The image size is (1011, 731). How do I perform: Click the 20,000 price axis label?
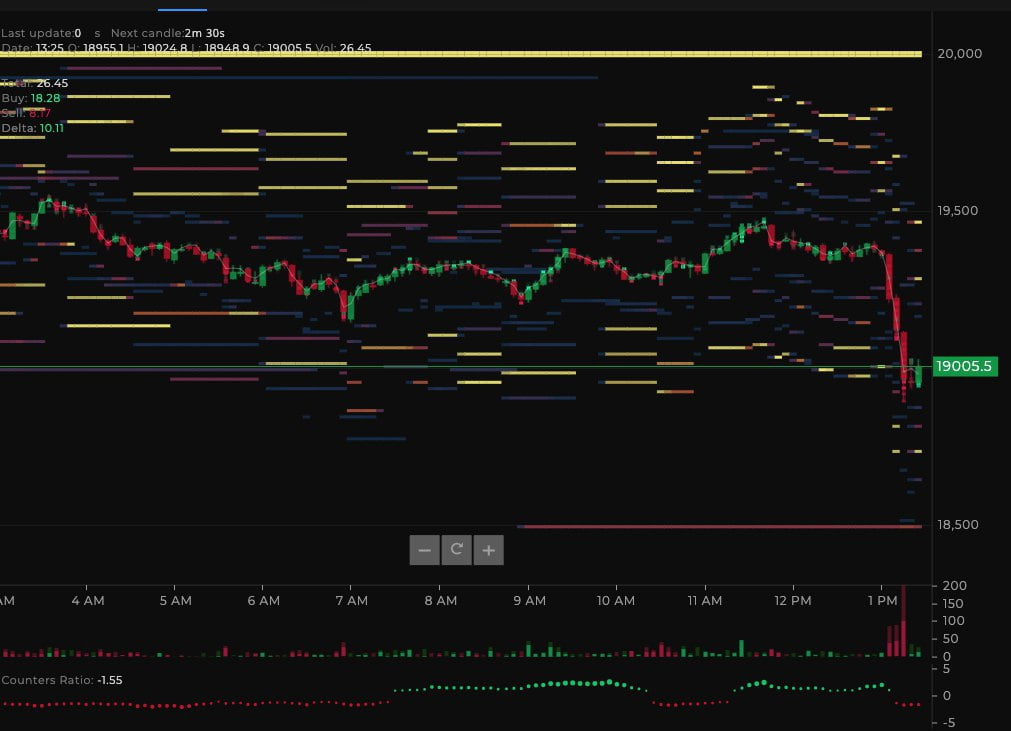tap(960, 54)
